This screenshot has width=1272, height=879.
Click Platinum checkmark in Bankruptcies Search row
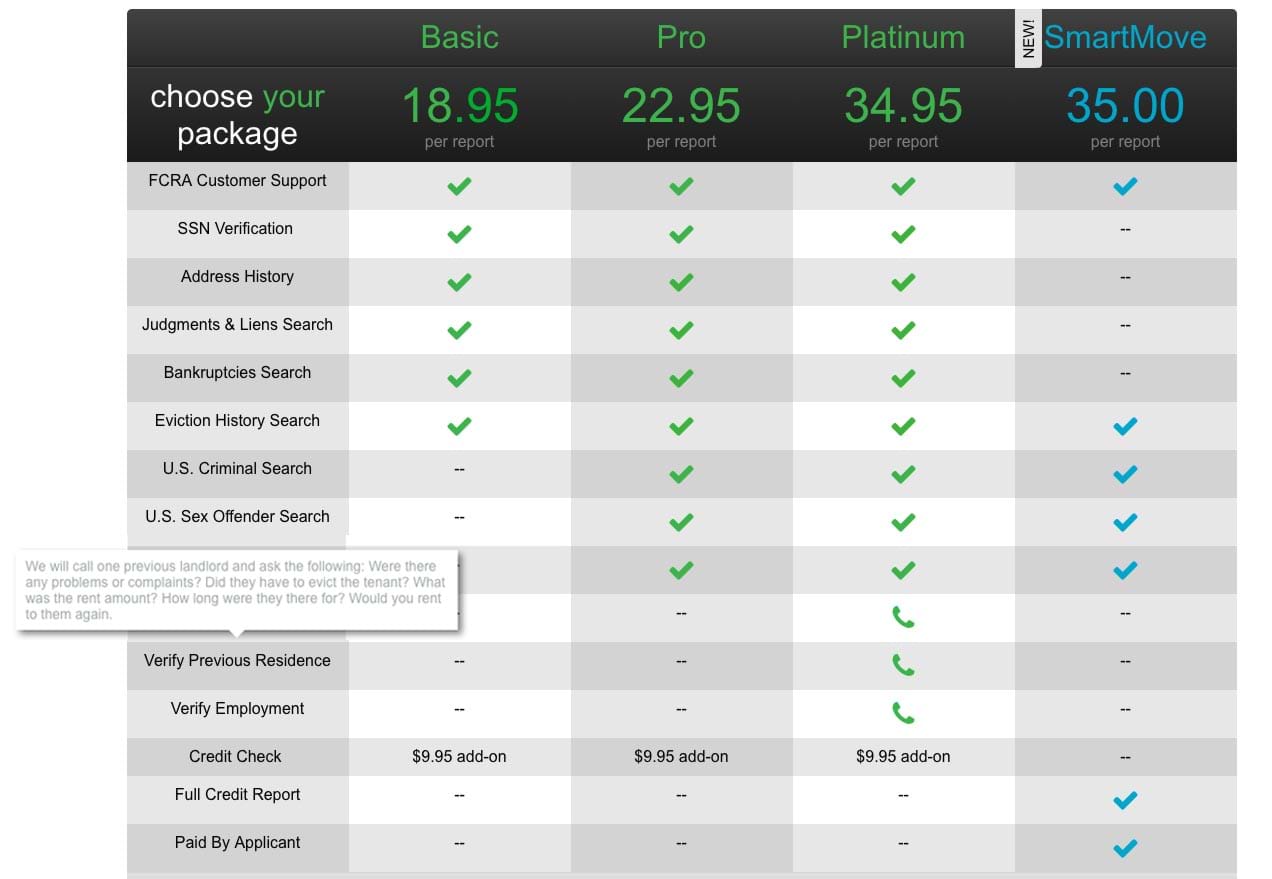[903, 378]
